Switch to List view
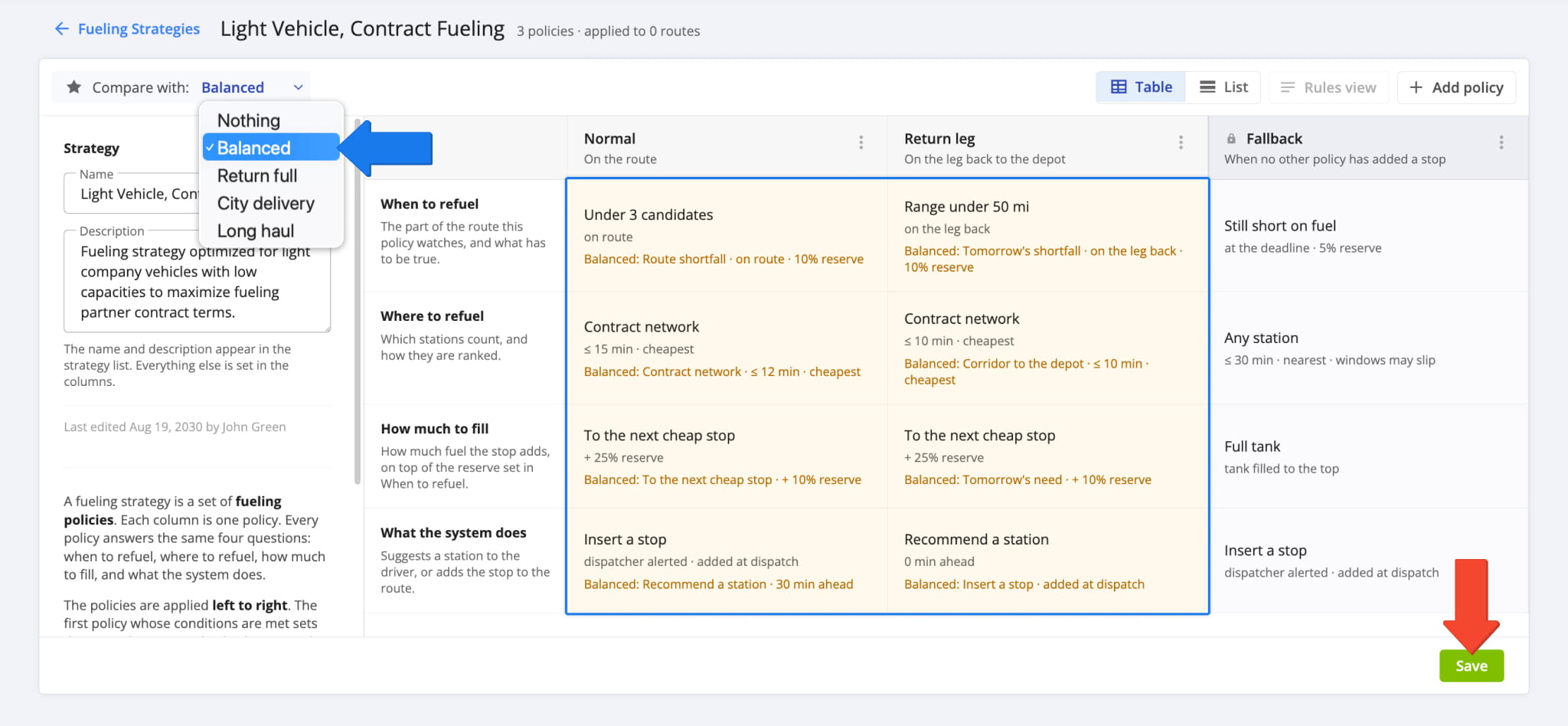 coord(1223,87)
